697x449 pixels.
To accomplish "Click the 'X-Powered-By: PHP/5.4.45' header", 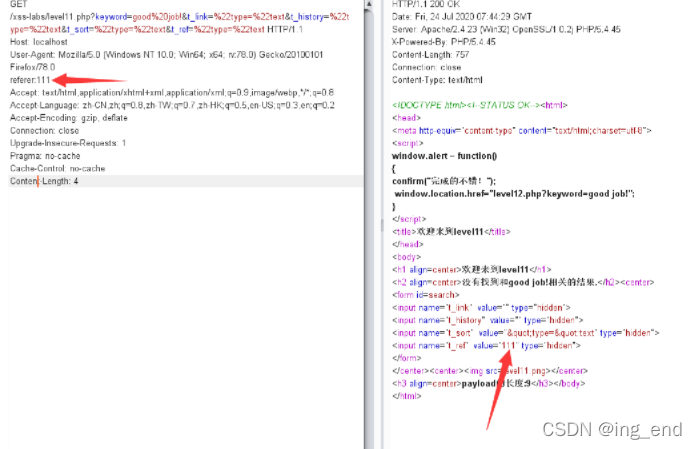I will (444, 42).
